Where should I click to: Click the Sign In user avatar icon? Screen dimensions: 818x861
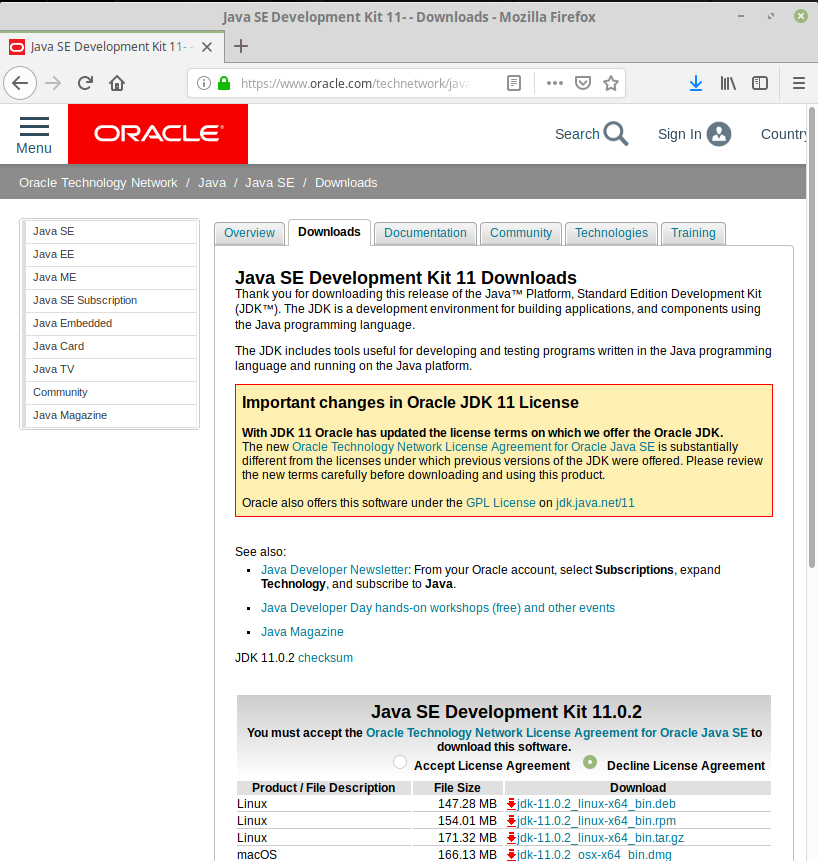(719, 134)
